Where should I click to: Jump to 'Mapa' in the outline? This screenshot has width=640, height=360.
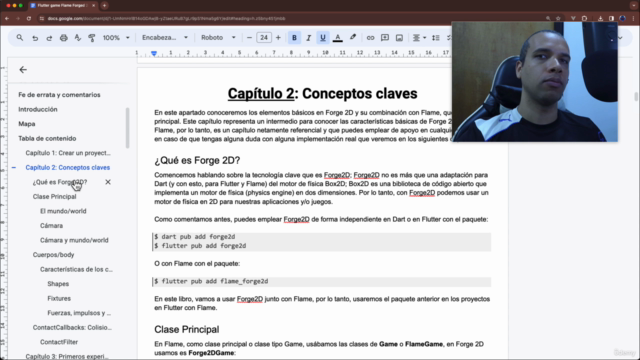(x=27, y=124)
